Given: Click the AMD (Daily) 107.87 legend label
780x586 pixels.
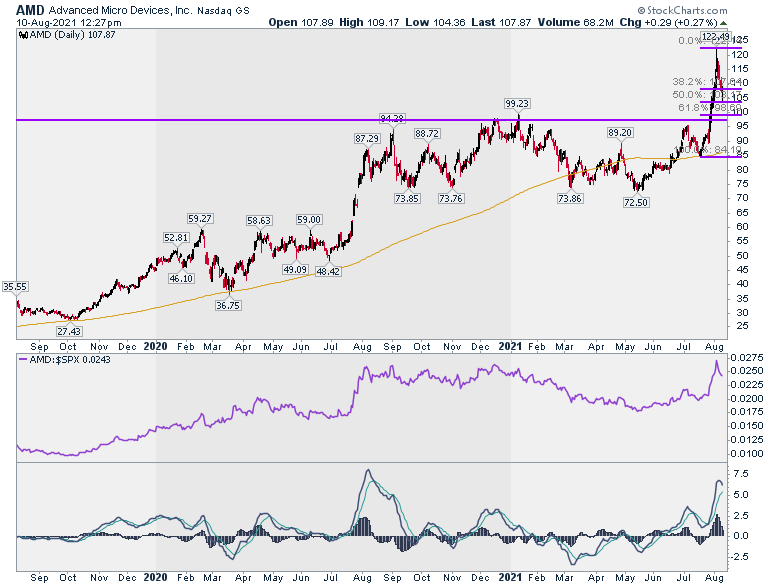Looking at the screenshot, I should [x=73, y=35].
